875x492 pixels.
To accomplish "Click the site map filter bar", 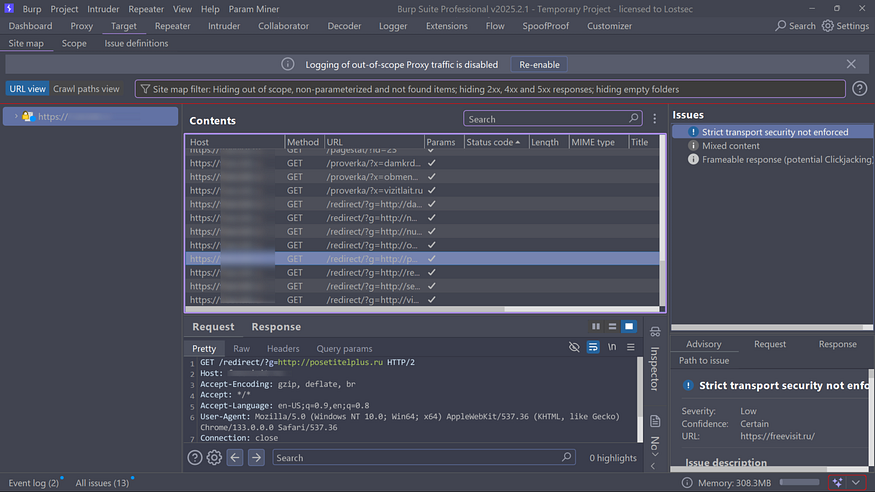I will point(490,89).
